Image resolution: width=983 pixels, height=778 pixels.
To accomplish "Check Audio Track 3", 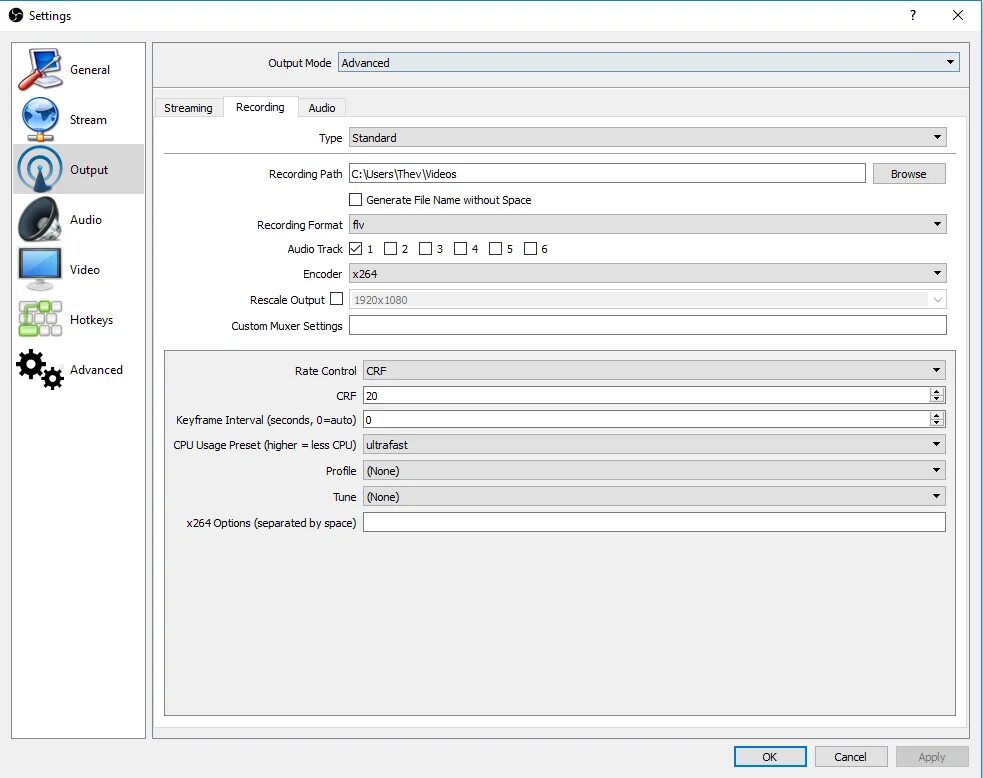I will click(425, 248).
